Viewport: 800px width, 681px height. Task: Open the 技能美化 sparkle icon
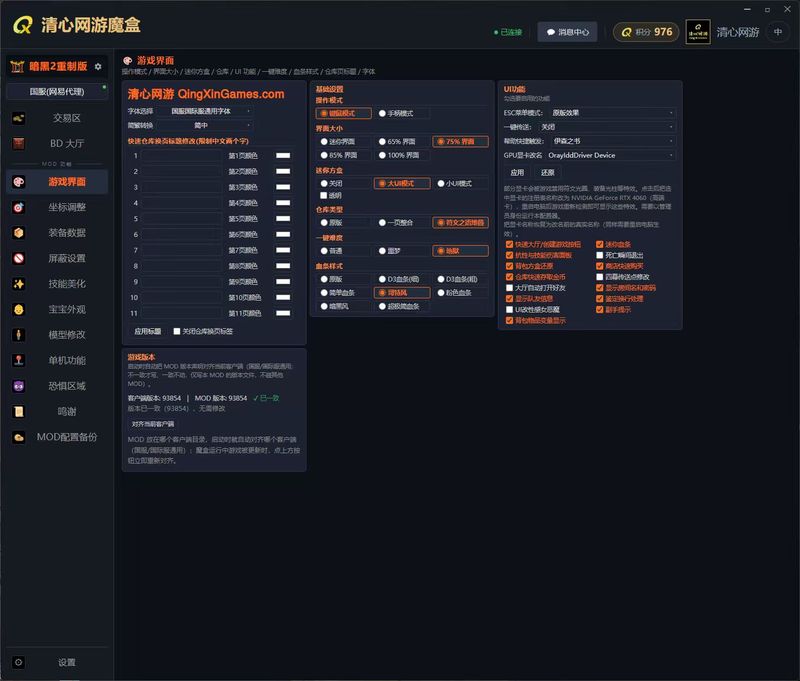[x=18, y=284]
